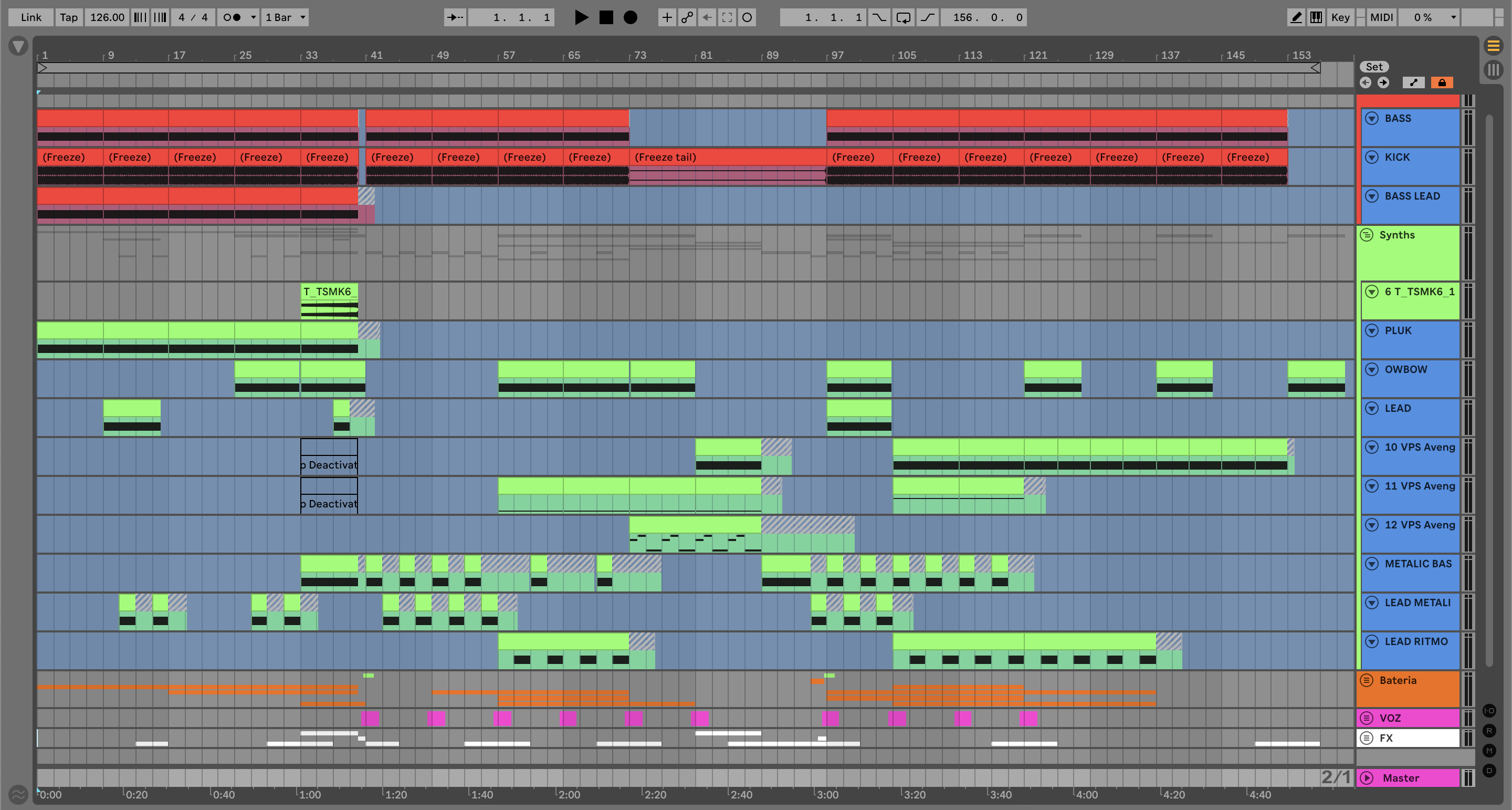
Task: Unfold the BASS LEAD track
Action: [1372, 195]
